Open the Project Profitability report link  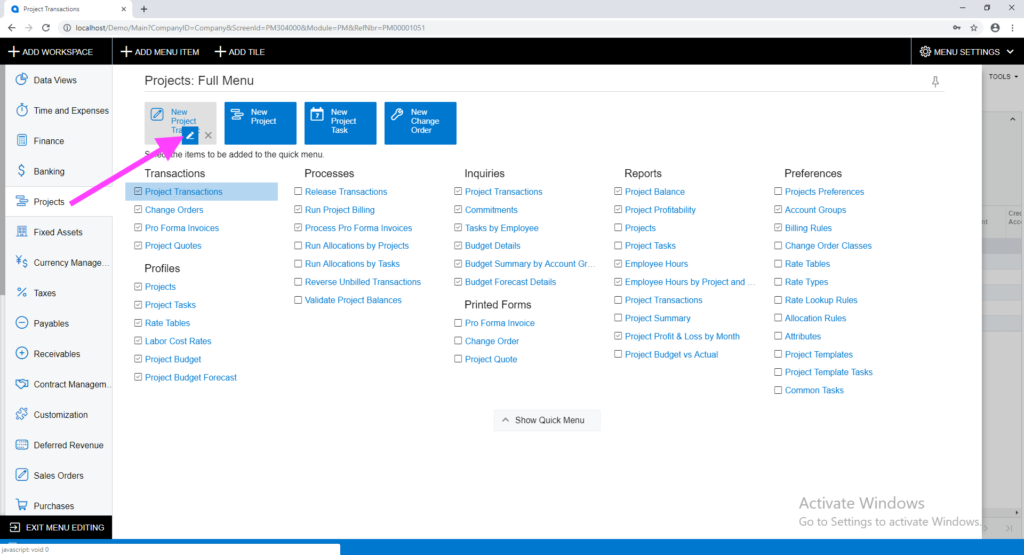(660, 210)
